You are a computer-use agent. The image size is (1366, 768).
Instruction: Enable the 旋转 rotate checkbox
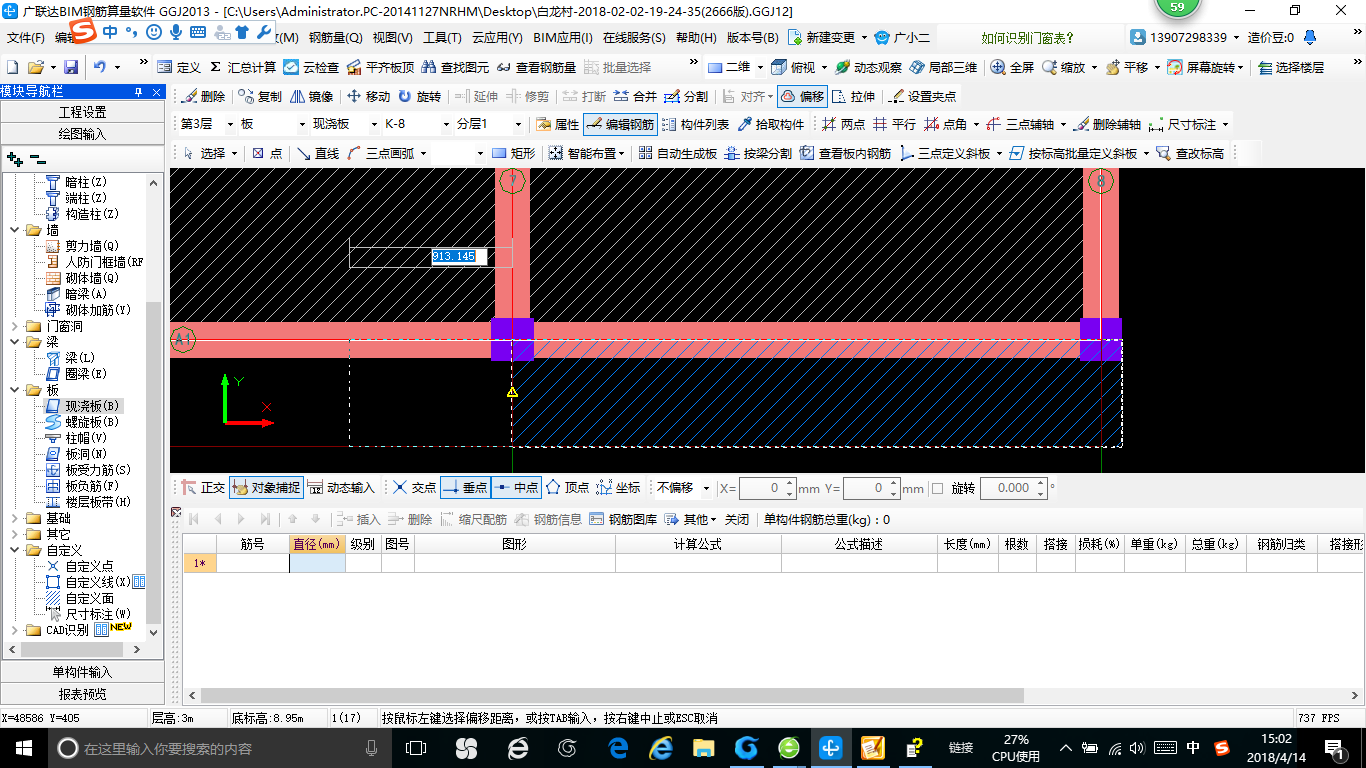(x=938, y=488)
